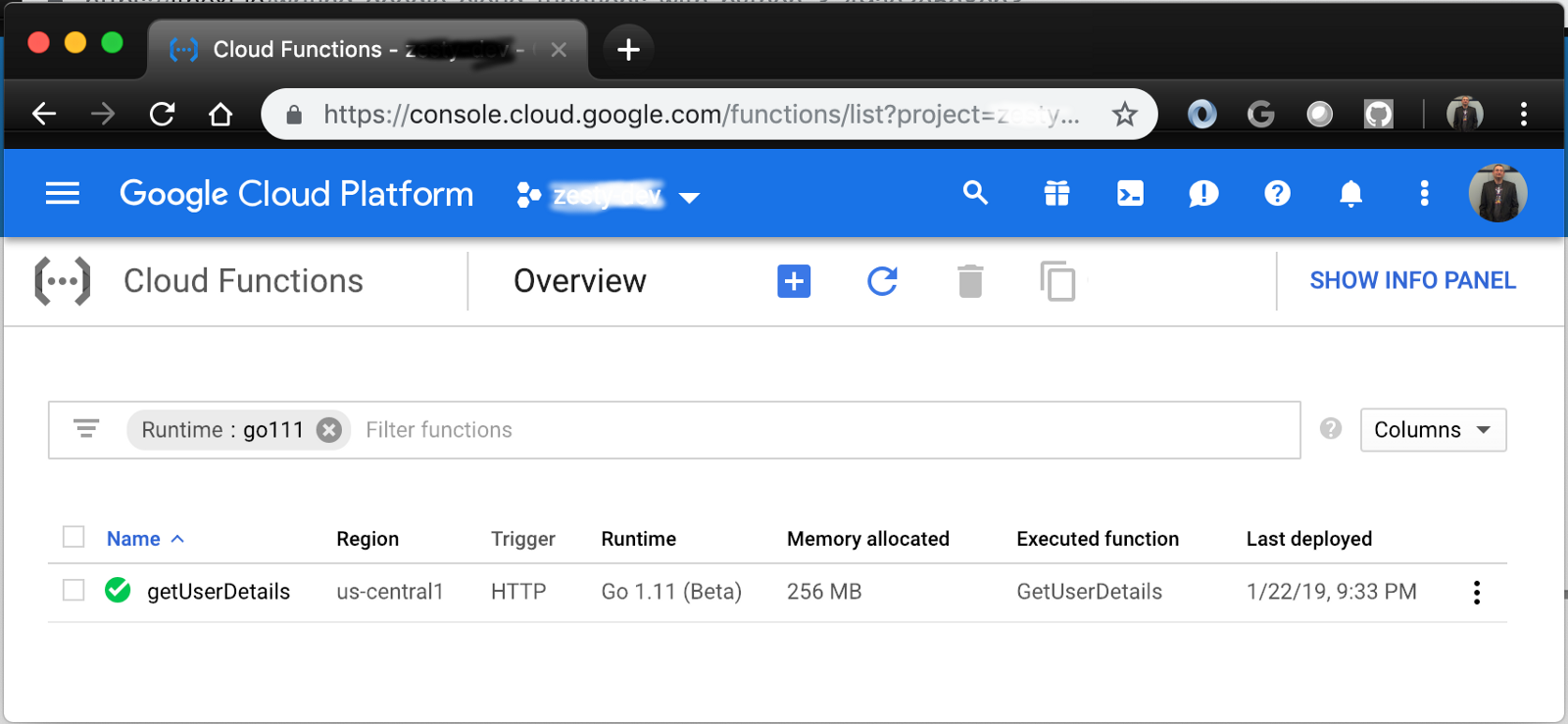
Task: Open the getUserDetails function link
Action: coord(219,592)
